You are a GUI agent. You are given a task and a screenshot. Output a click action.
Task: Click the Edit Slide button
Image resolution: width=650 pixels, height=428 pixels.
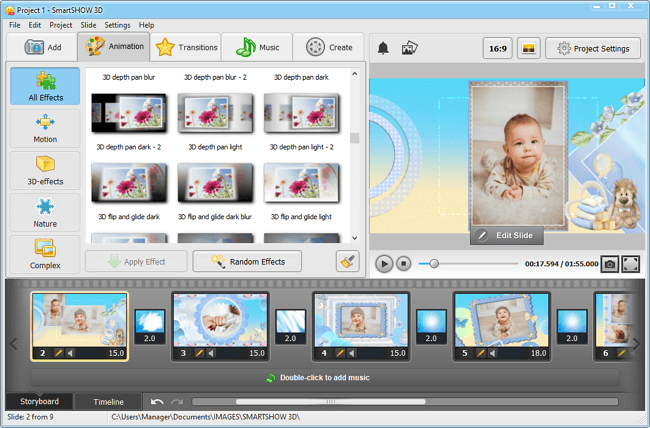coord(507,235)
